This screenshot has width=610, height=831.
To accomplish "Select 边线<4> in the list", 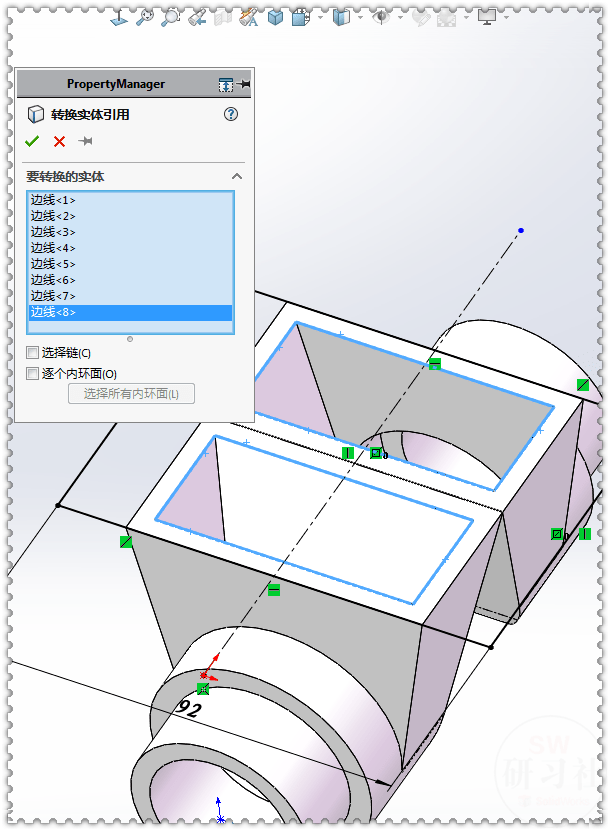I will click(130, 248).
